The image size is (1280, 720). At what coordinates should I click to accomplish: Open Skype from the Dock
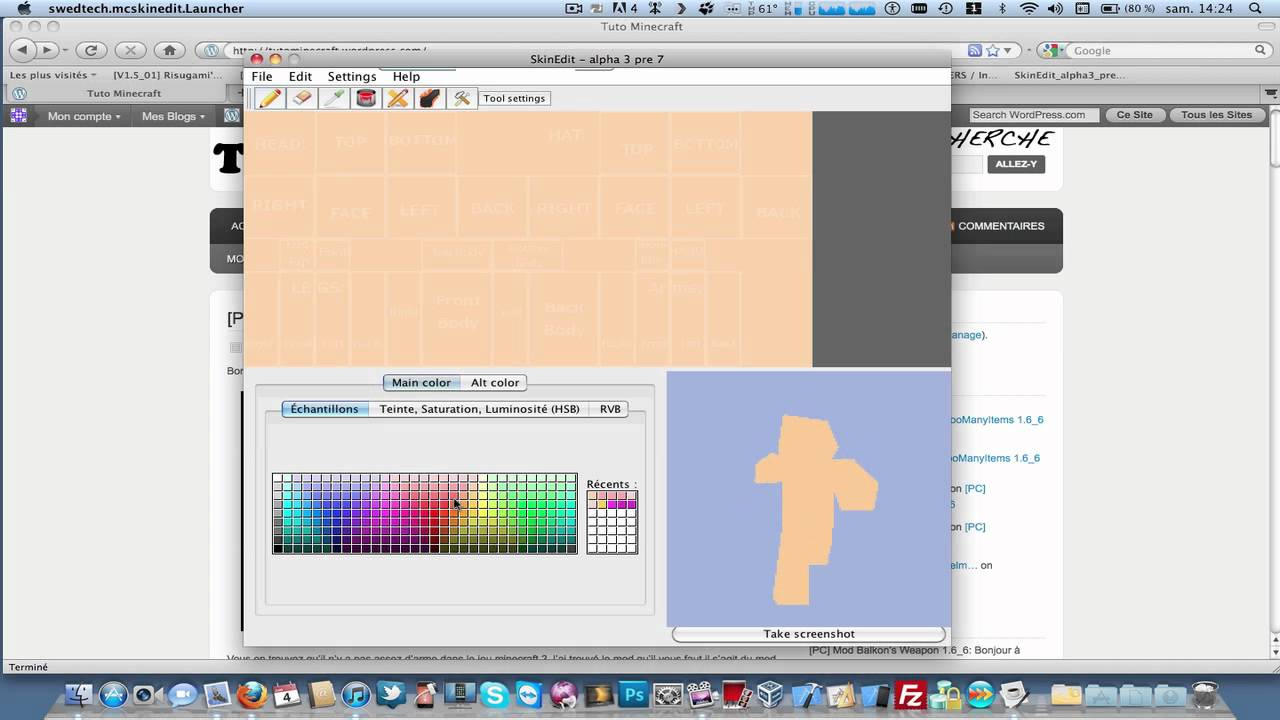point(494,694)
